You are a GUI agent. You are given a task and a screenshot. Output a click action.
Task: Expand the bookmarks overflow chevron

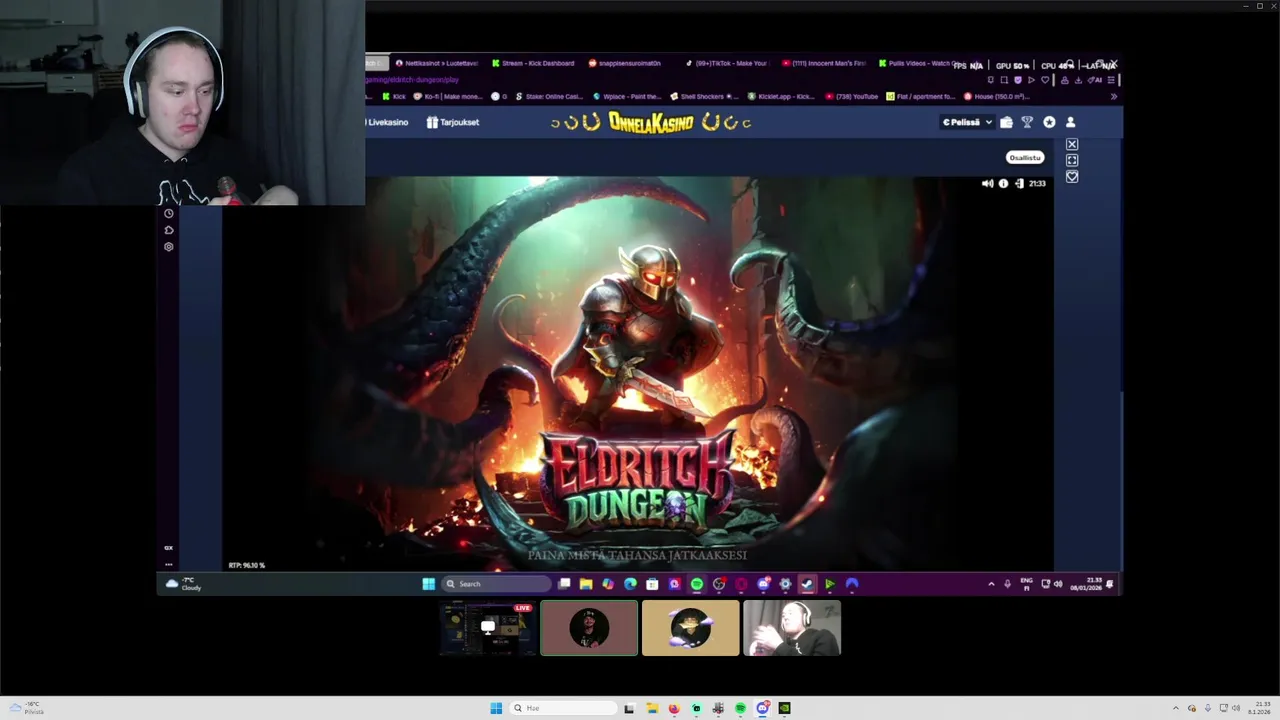coord(1113,97)
